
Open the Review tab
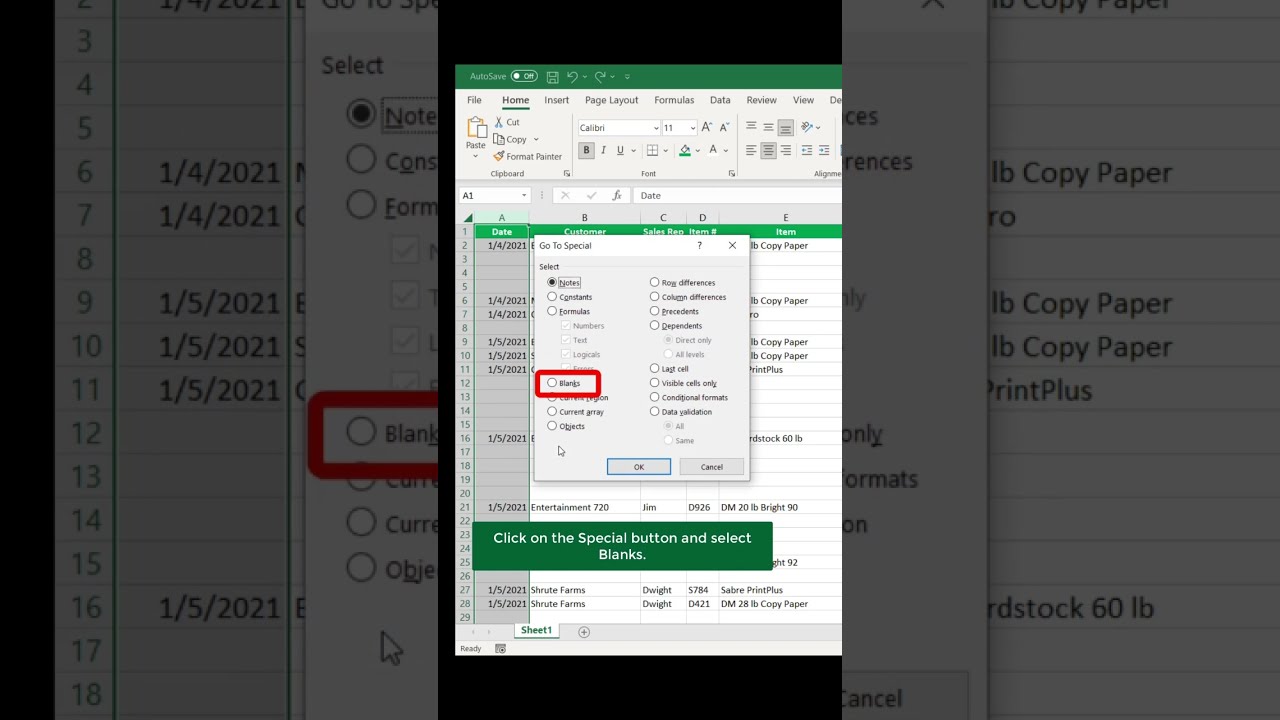pos(761,100)
